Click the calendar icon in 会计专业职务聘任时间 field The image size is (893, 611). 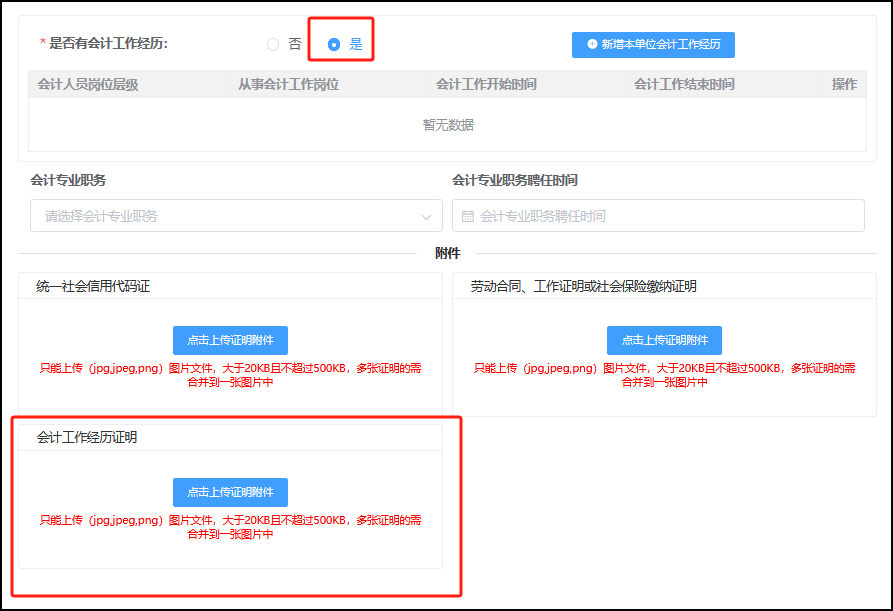[466, 215]
